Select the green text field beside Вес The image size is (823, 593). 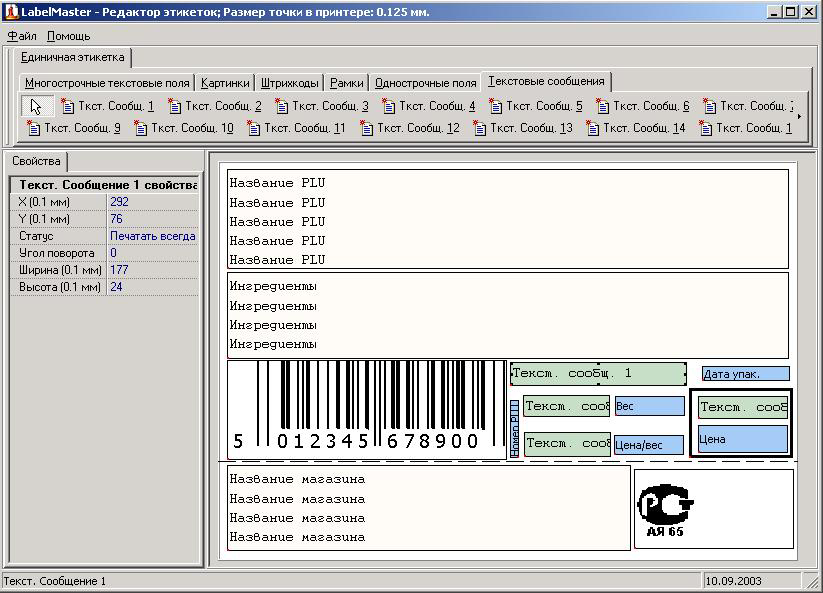[566, 406]
